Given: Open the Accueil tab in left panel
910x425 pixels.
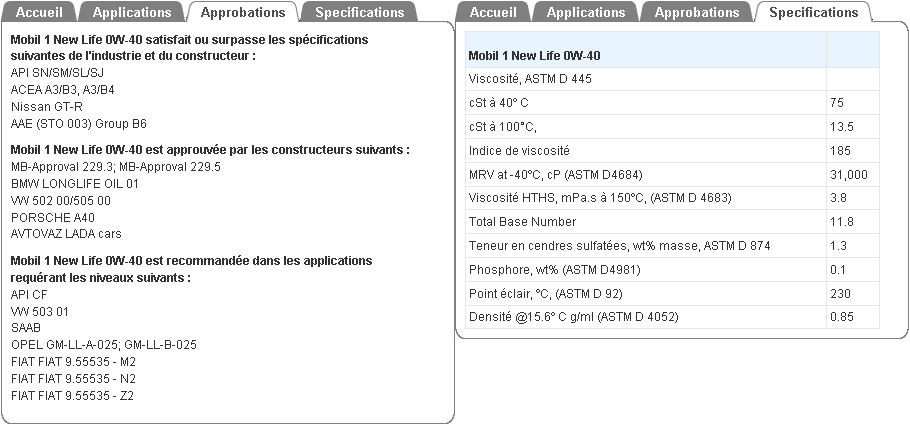Looking at the screenshot, I should [x=38, y=13].
